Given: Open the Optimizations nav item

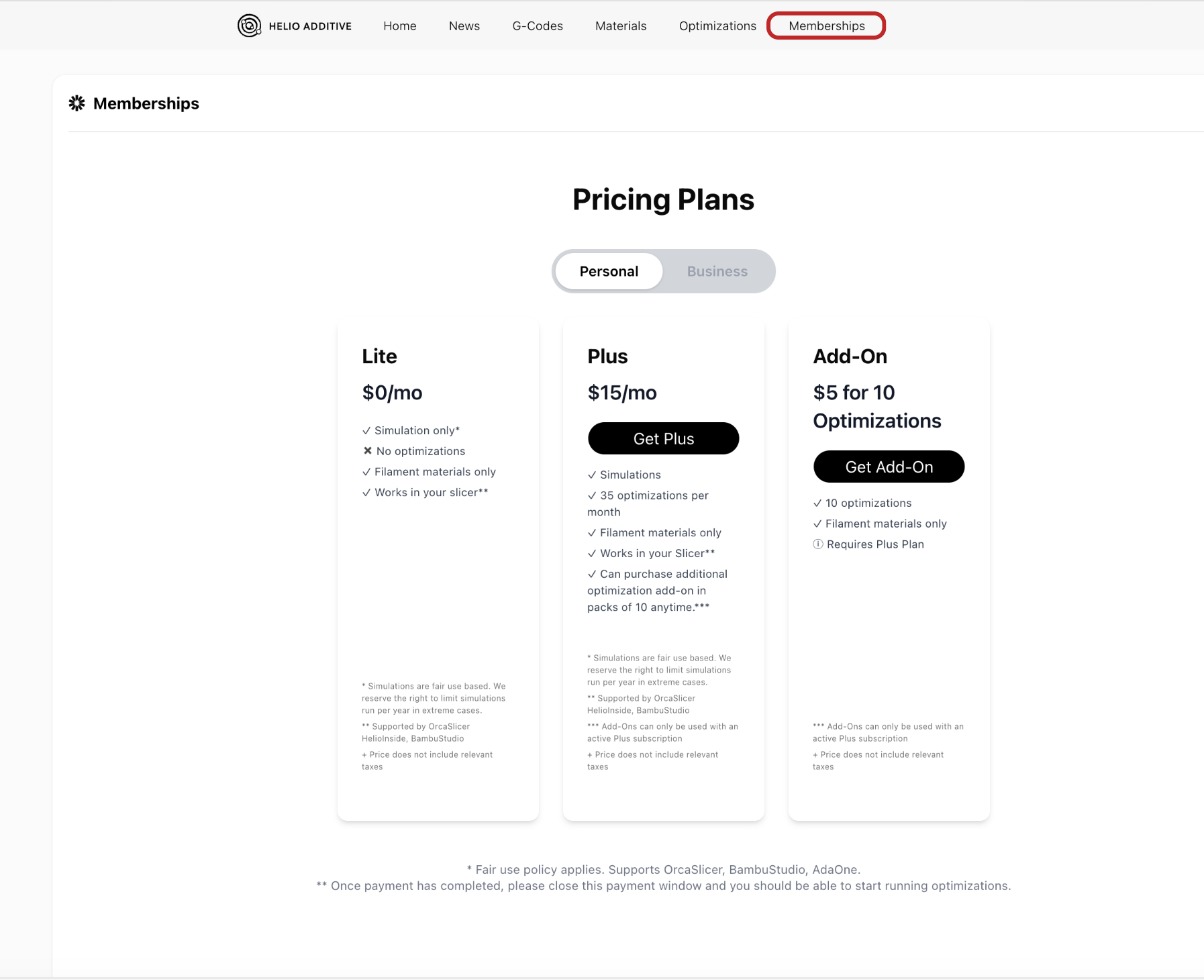Looking at the screenshot, I should tap(717, 26).
